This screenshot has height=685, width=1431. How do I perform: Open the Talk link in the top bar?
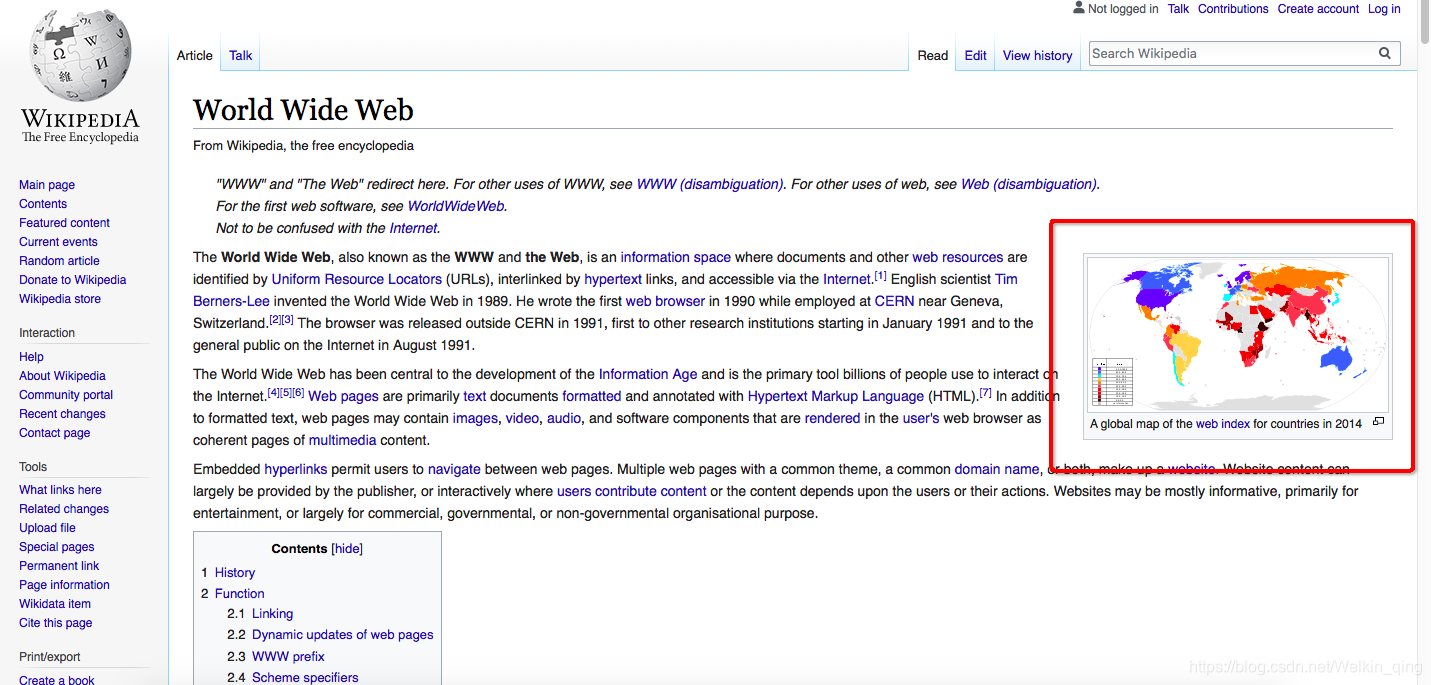(1179, 9)
